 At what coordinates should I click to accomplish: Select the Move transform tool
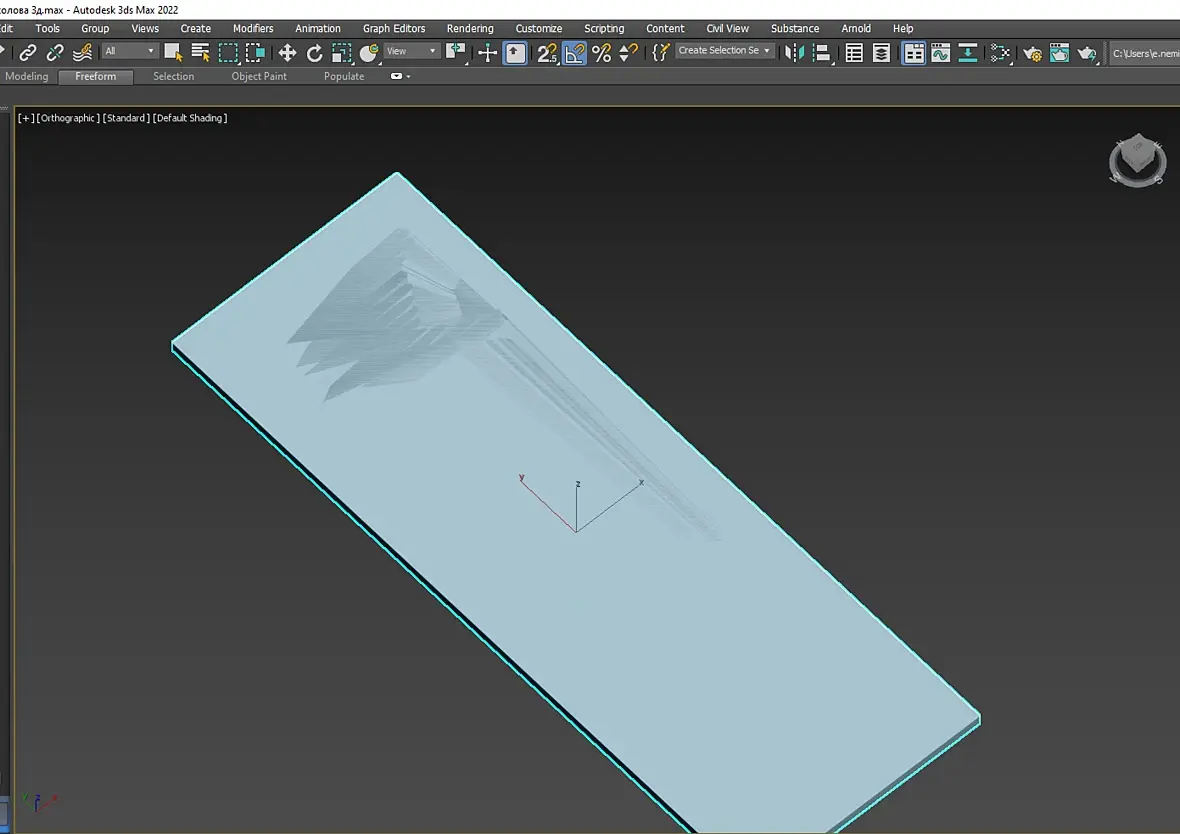[287, 53]
